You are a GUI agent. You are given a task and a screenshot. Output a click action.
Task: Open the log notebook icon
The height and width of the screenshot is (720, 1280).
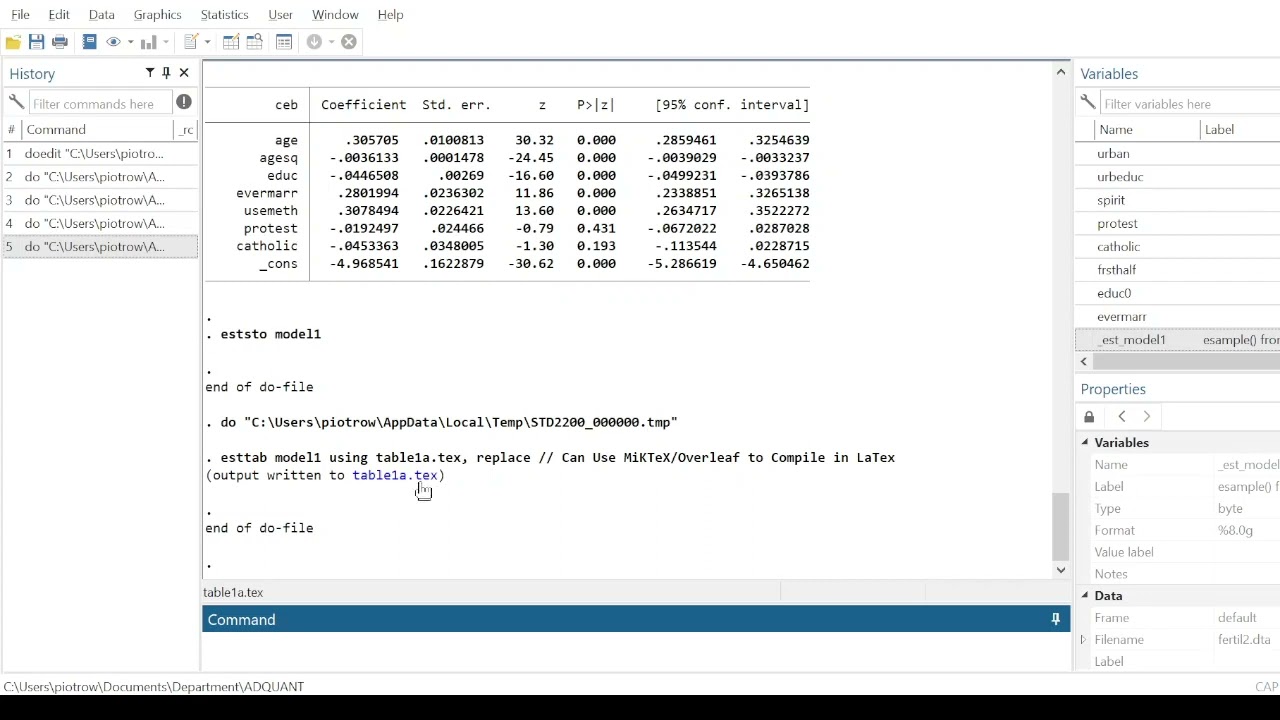(89, 42)
